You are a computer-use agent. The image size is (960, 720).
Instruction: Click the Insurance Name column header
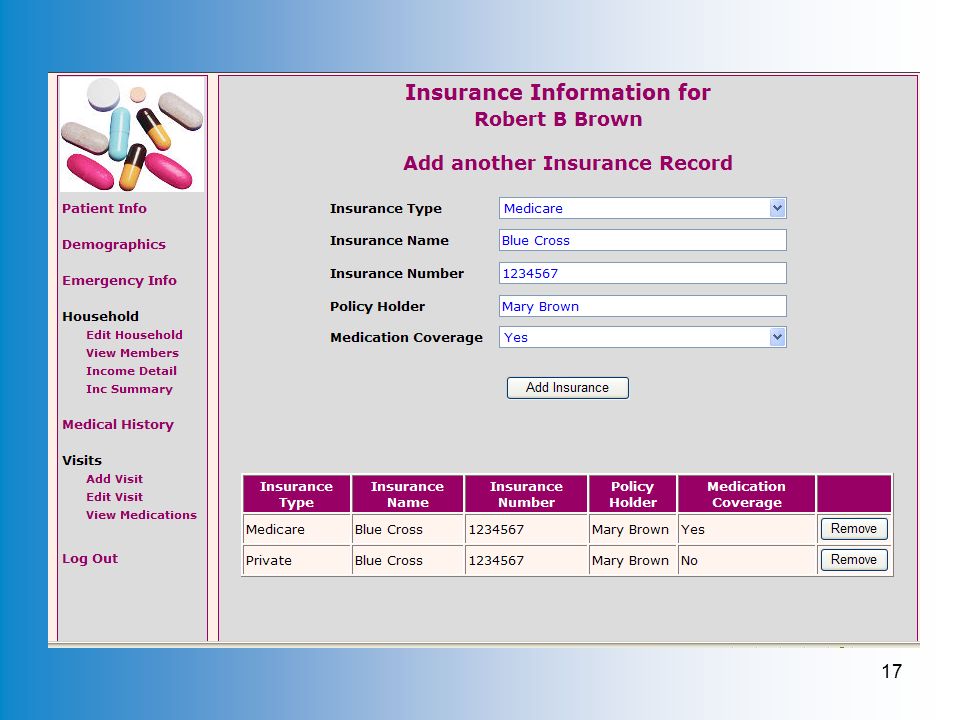tap(408, 494)
